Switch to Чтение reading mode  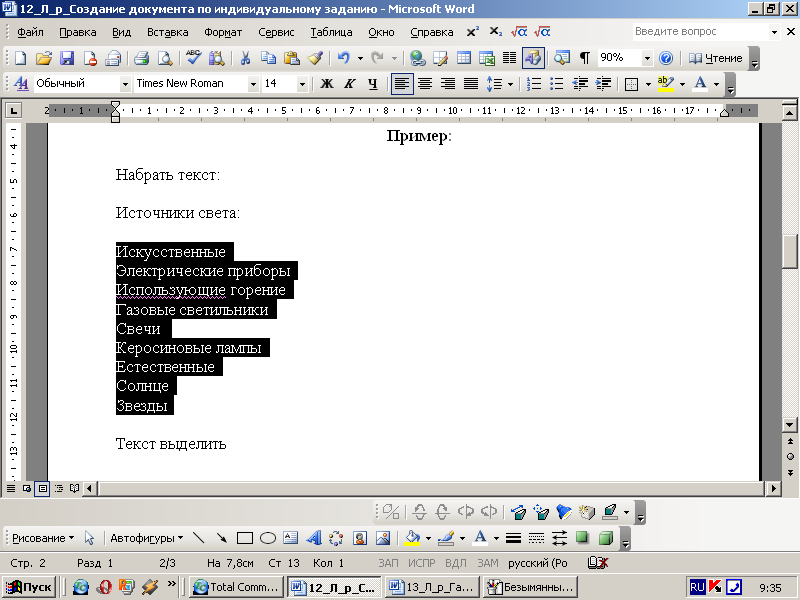point(715,58)
